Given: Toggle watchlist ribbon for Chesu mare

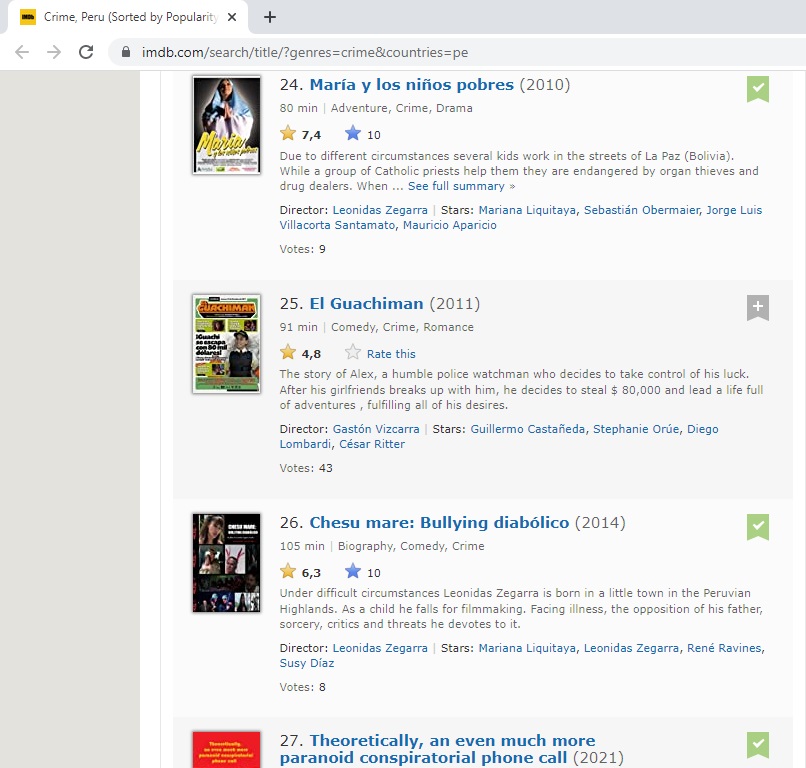Looking at the screenshot, I should pyautogui.click(x=758, y=527).
